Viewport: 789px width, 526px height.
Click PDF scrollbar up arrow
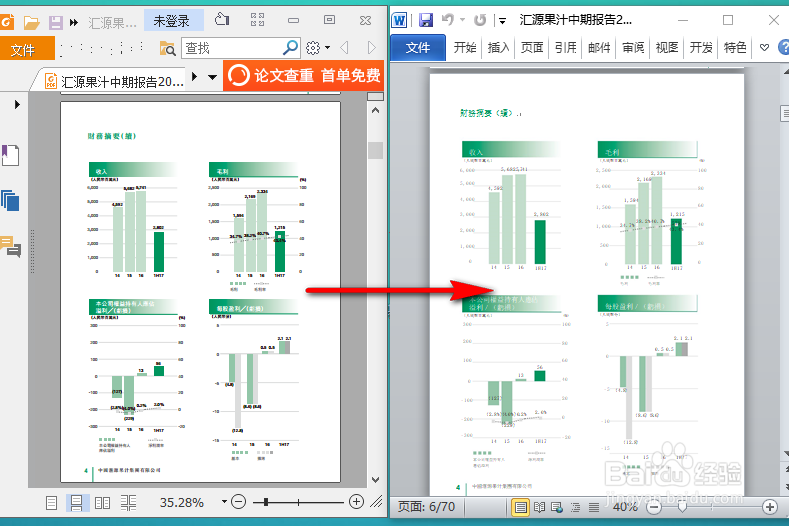375,110
